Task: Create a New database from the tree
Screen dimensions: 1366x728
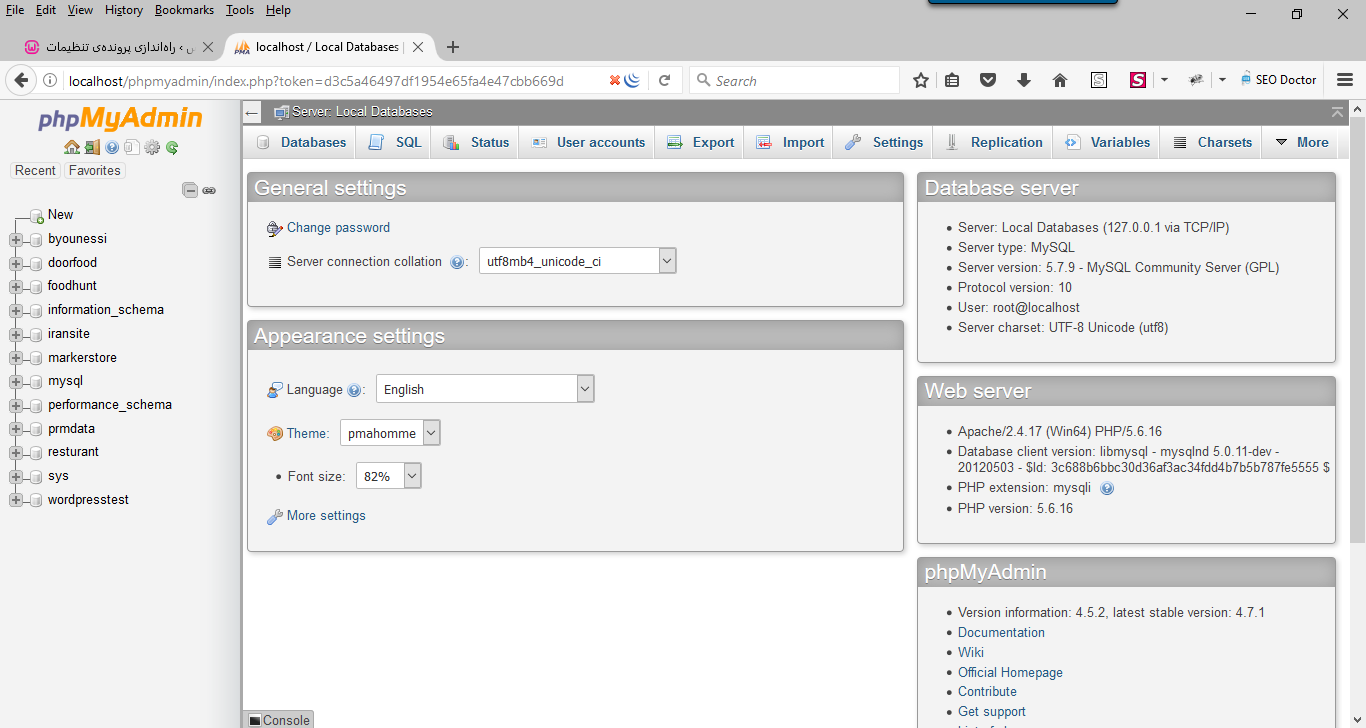Action: 60,215
